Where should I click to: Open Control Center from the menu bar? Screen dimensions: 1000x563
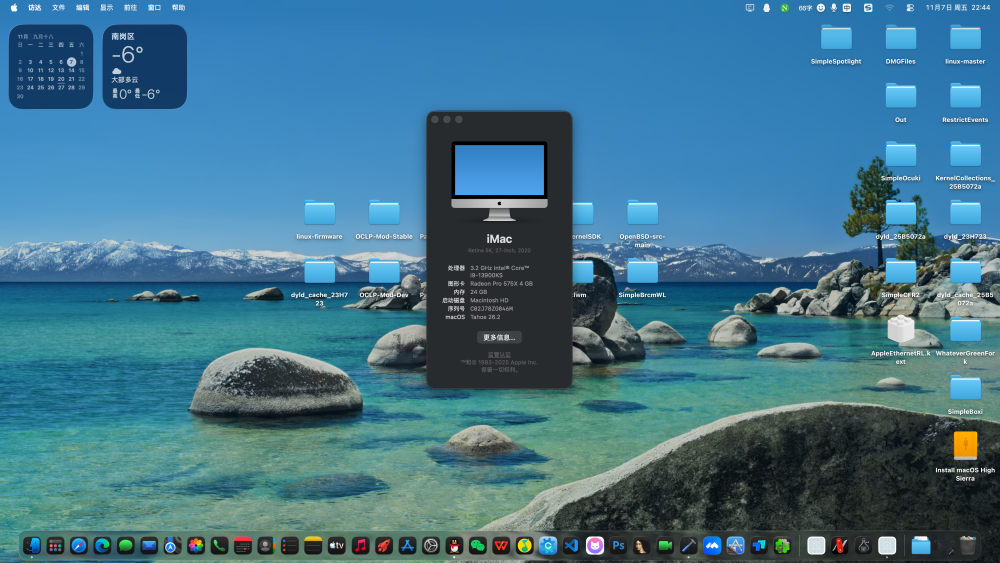click(x=910, y=8)
